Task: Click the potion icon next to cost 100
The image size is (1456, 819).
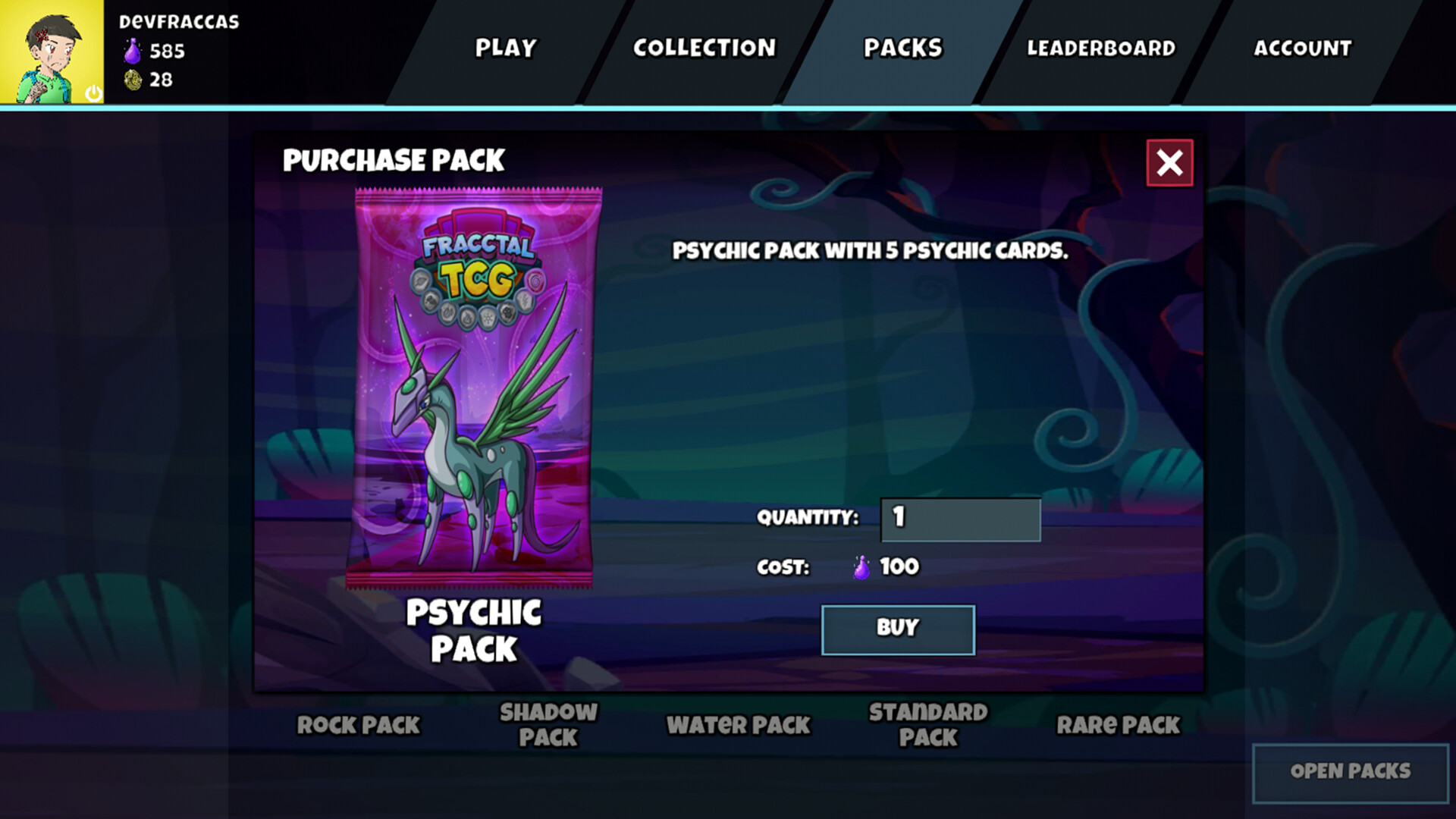Action: point(861,567)
